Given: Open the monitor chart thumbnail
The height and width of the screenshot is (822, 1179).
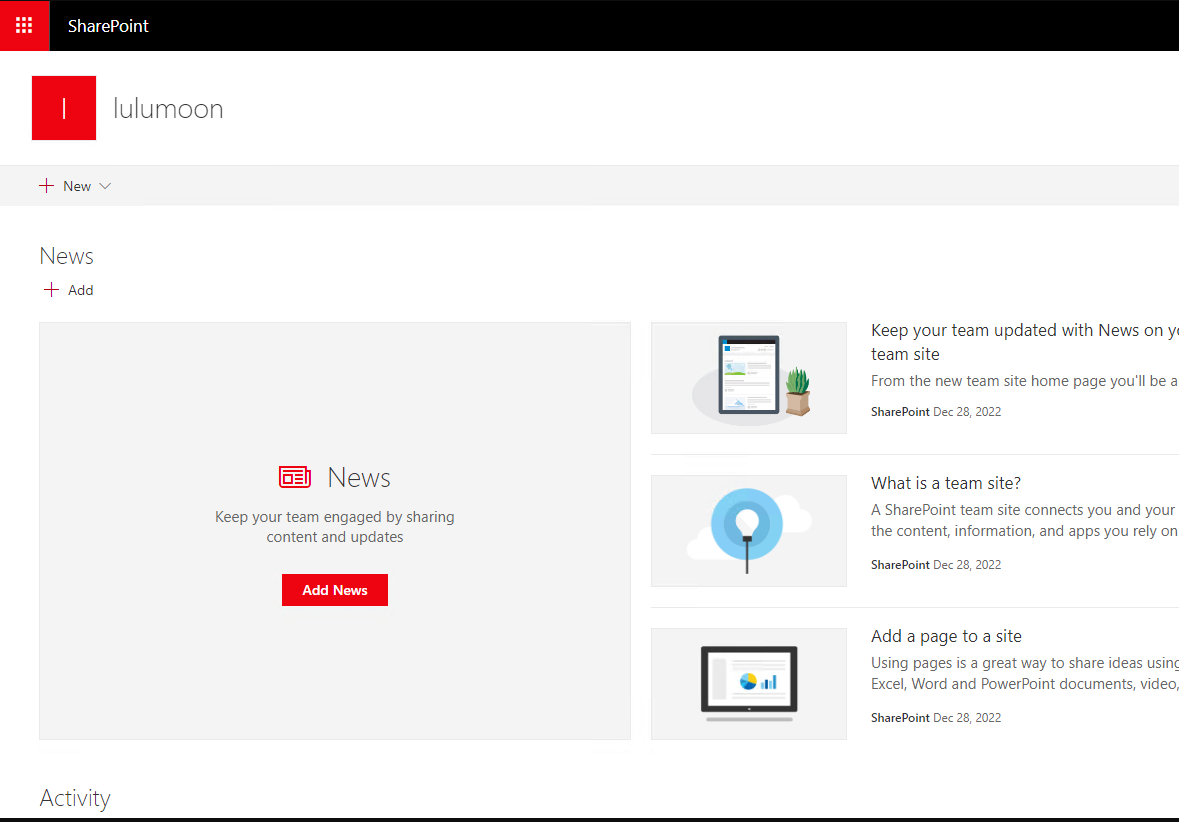Looking at the screenshot, I should click(x=749, y=684).
